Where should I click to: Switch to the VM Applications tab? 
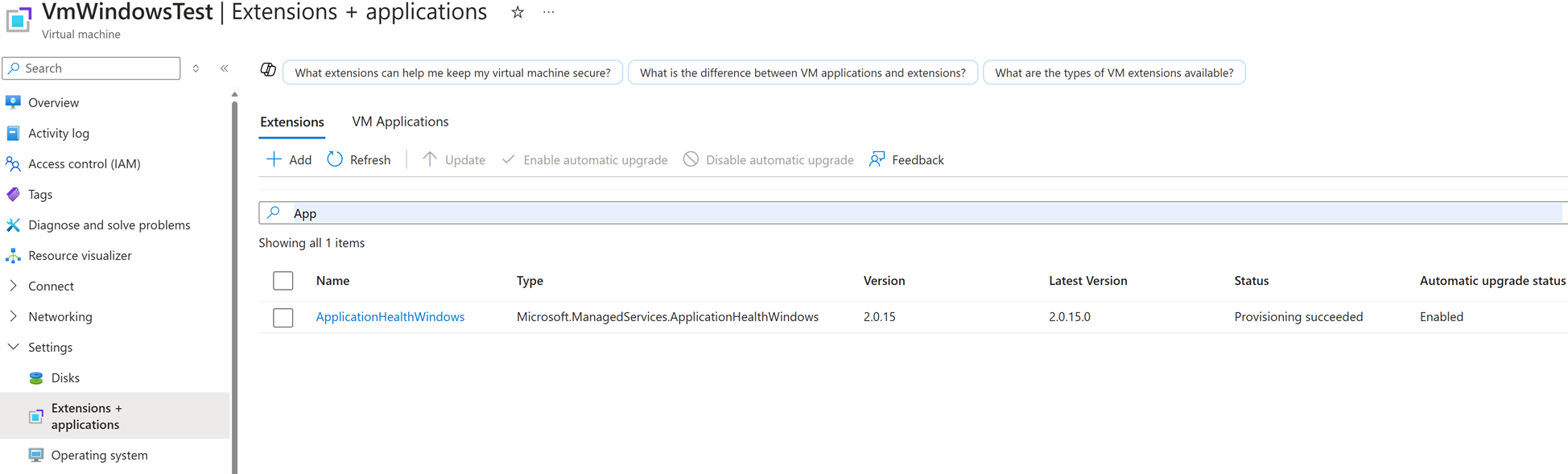(x=400, y=122)
